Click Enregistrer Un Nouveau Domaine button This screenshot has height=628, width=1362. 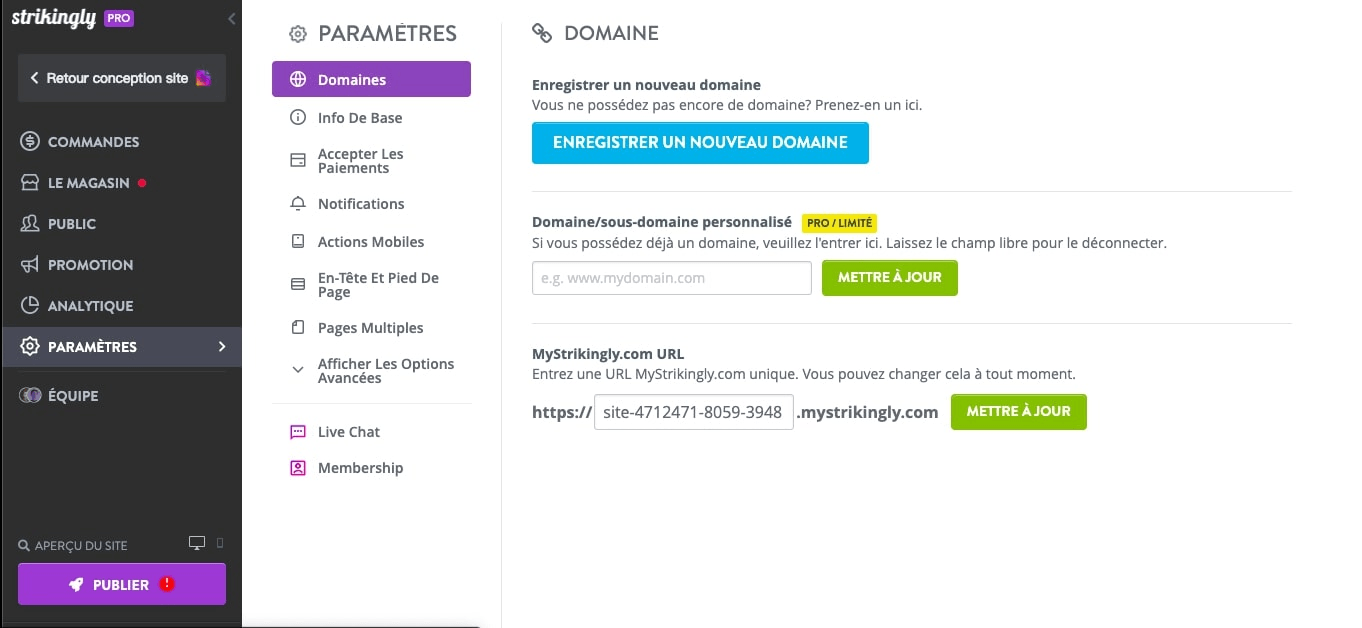pos(699,142)
